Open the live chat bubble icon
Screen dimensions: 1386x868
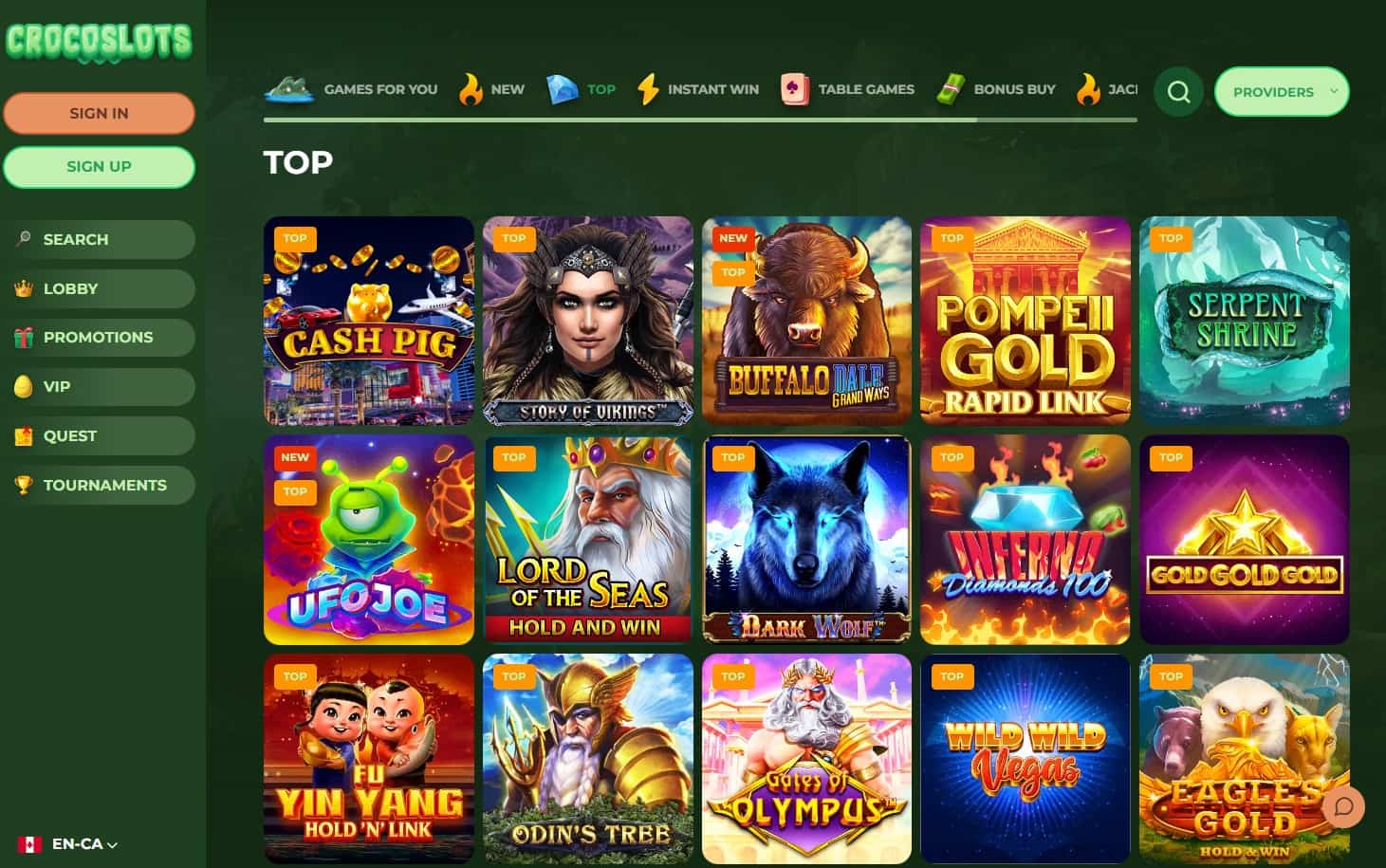(x=1342, y=806)
